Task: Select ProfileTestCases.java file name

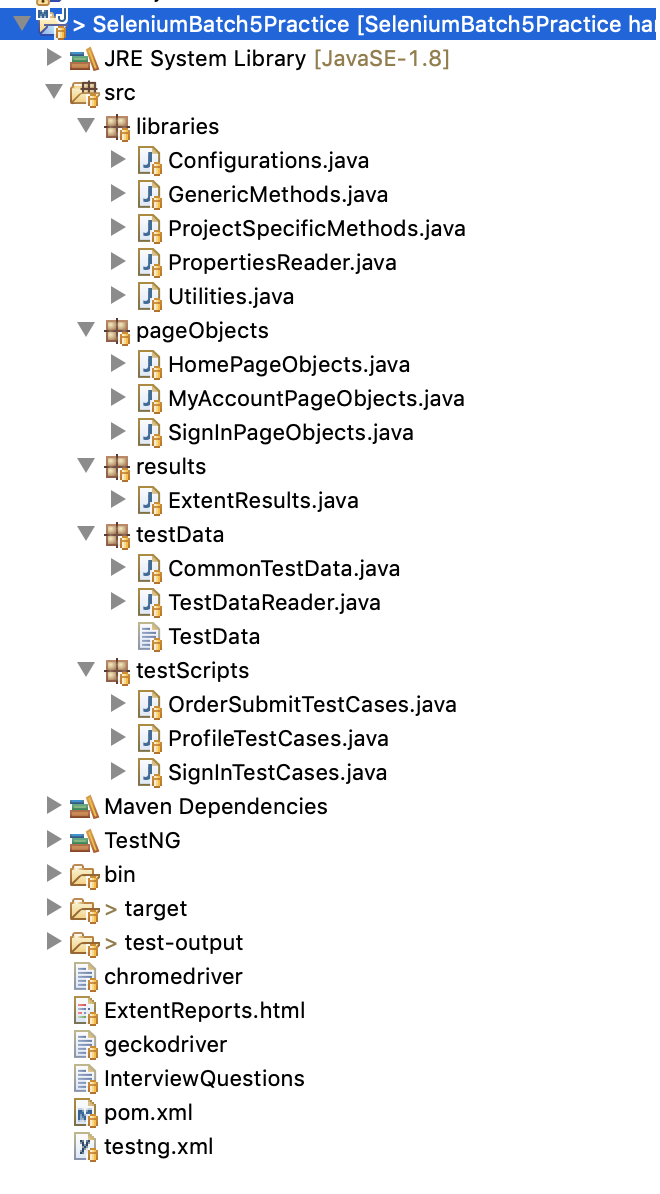Action: click(x=278, y=739)
